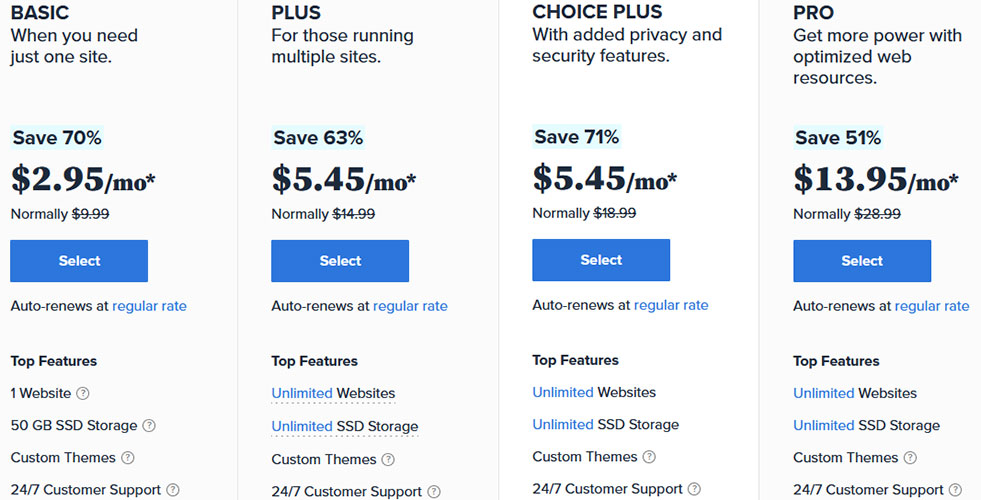The image size is (981, 500).
Task: Show tooltip for Basic 24/7 Customer Support
Action: [173, 490]
